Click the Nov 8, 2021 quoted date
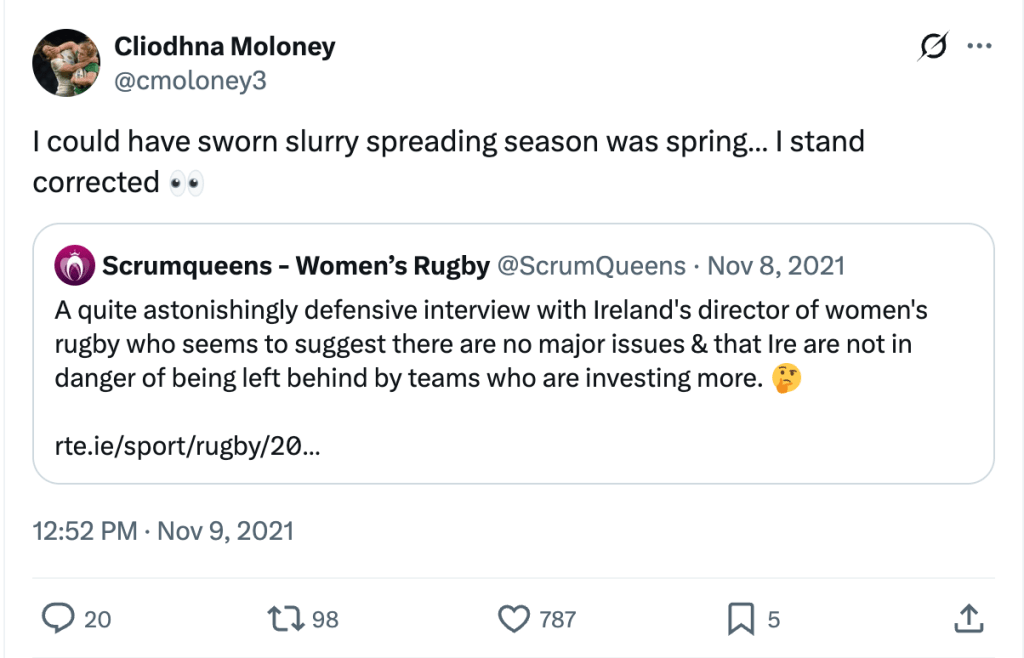This screenshot has height=658, width=1024. 775,265
